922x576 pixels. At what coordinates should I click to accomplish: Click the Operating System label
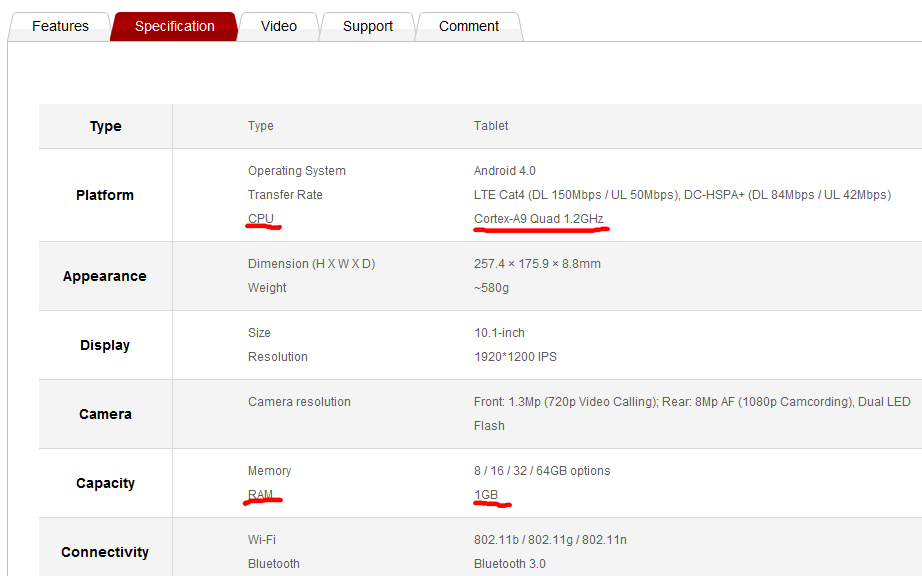[x=296, y=171]
